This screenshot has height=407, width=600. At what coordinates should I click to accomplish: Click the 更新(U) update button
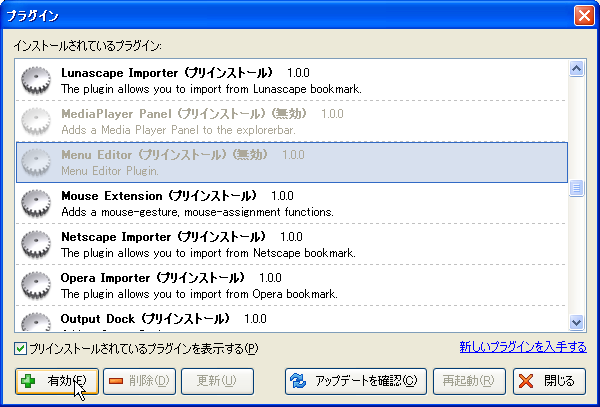pos(217,381)
